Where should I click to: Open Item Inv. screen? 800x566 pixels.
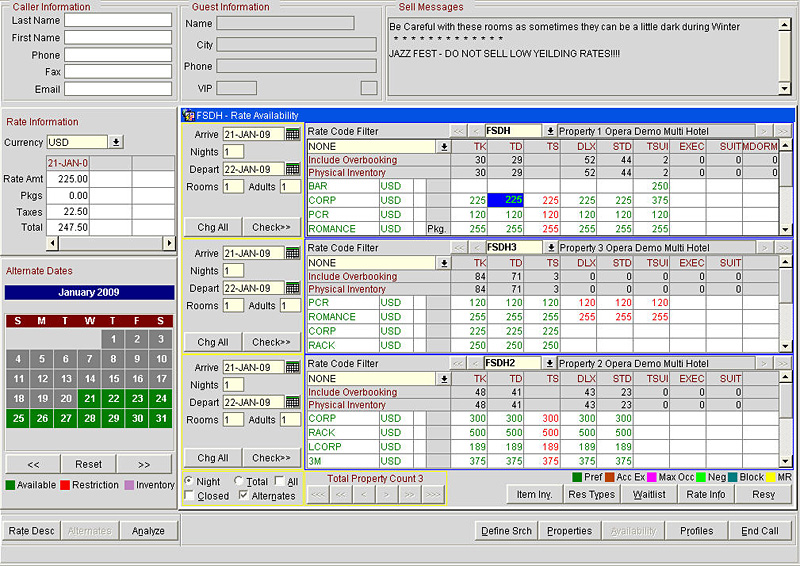pyautogui.click(x=534, y=494)
